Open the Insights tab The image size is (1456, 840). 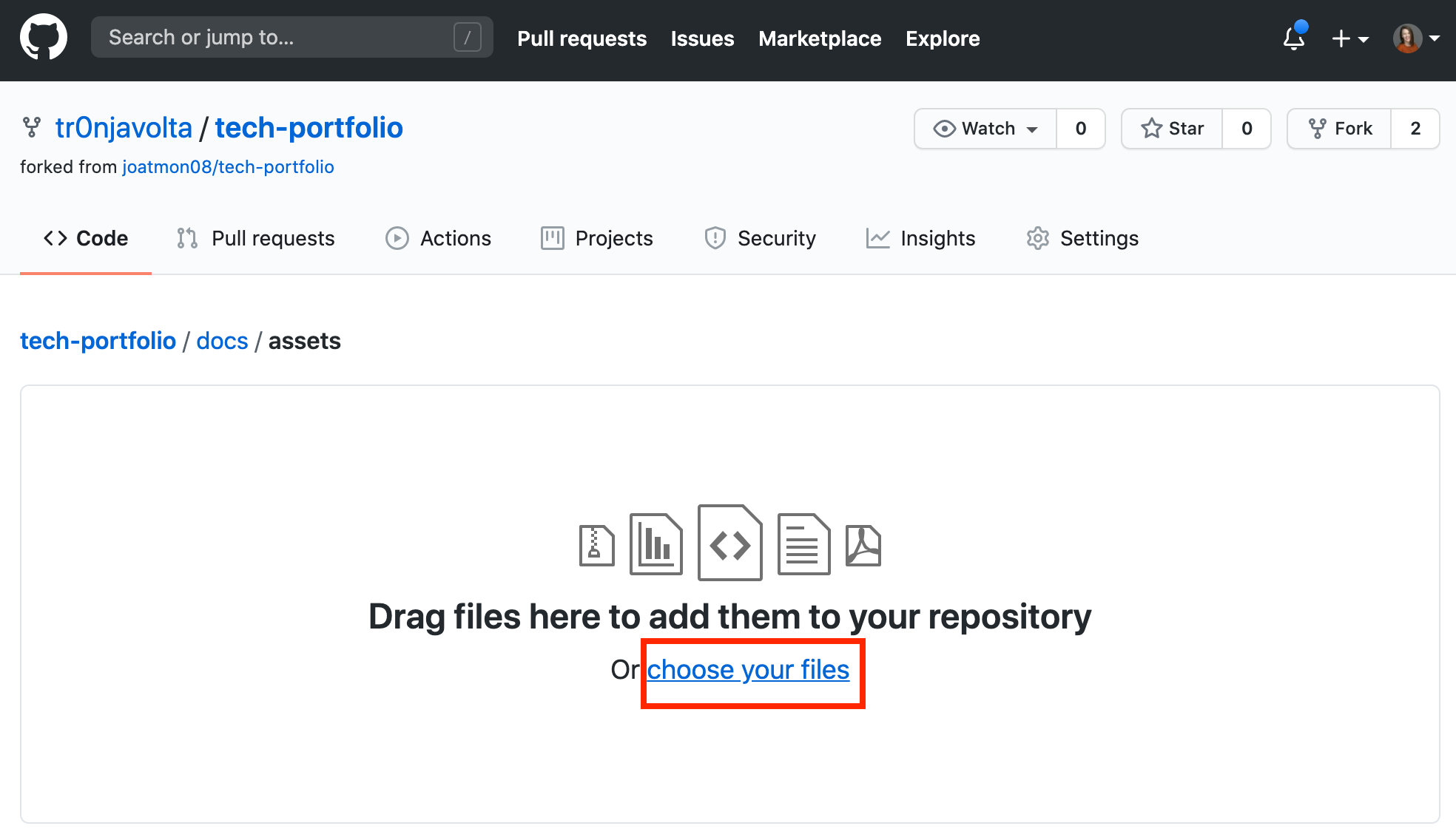921,238
